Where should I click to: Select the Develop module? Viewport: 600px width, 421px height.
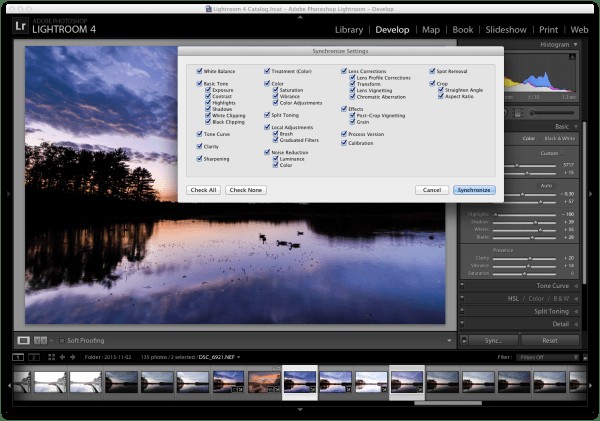point(392,29)
